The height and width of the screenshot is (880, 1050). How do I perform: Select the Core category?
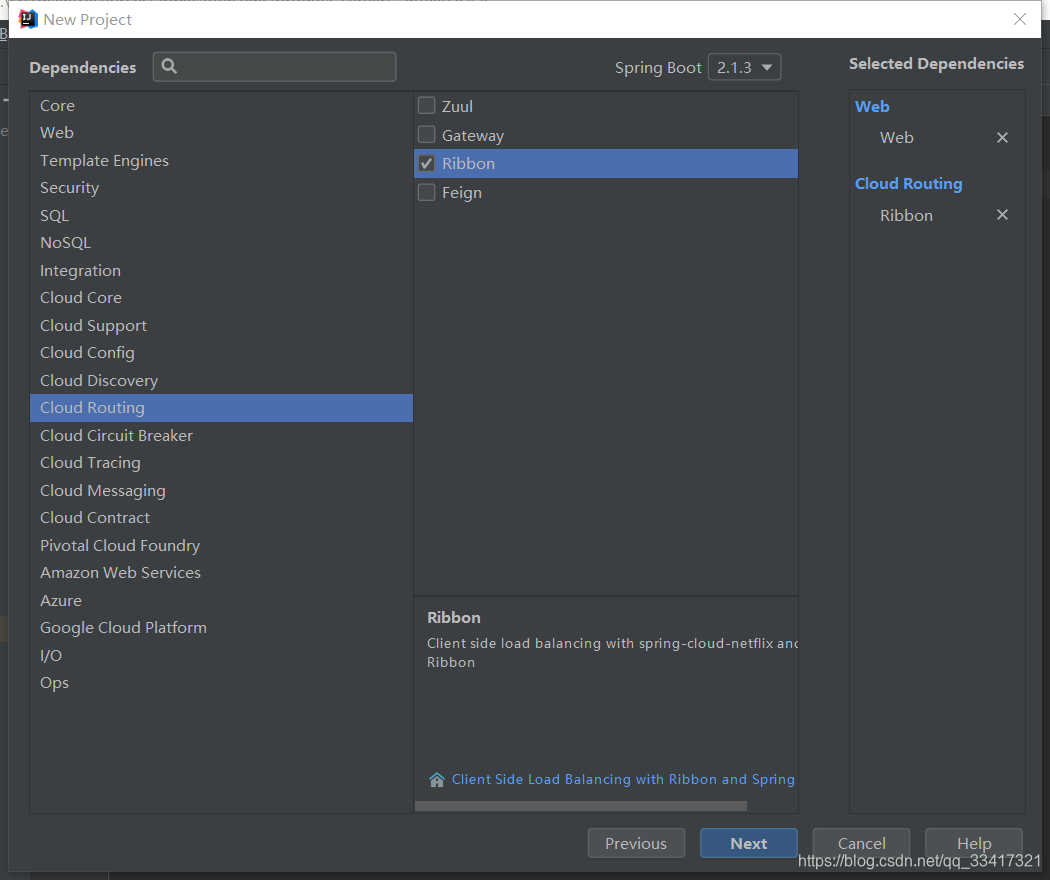221,105
